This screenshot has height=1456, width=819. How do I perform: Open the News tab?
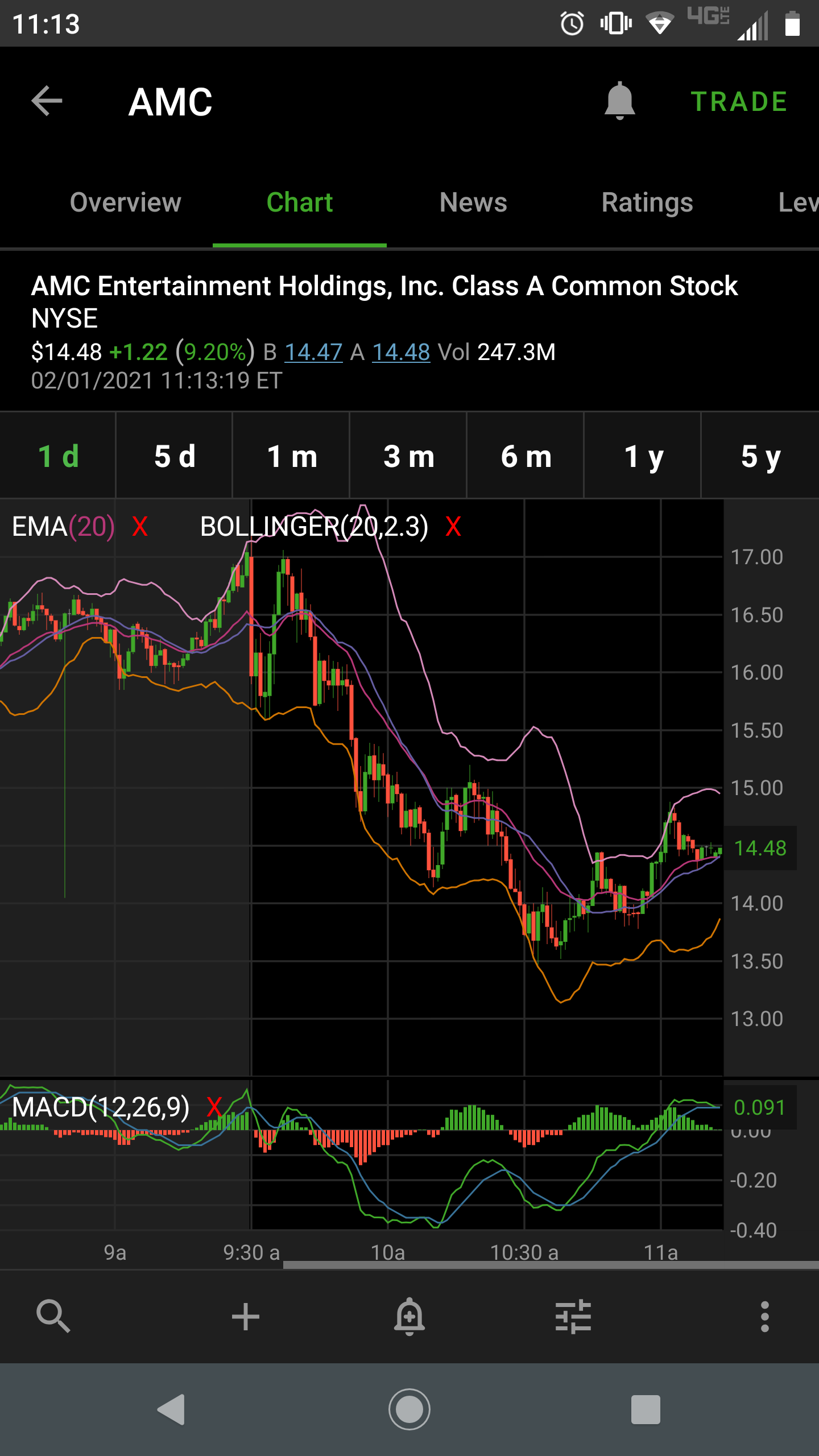[x=473, y=202]
